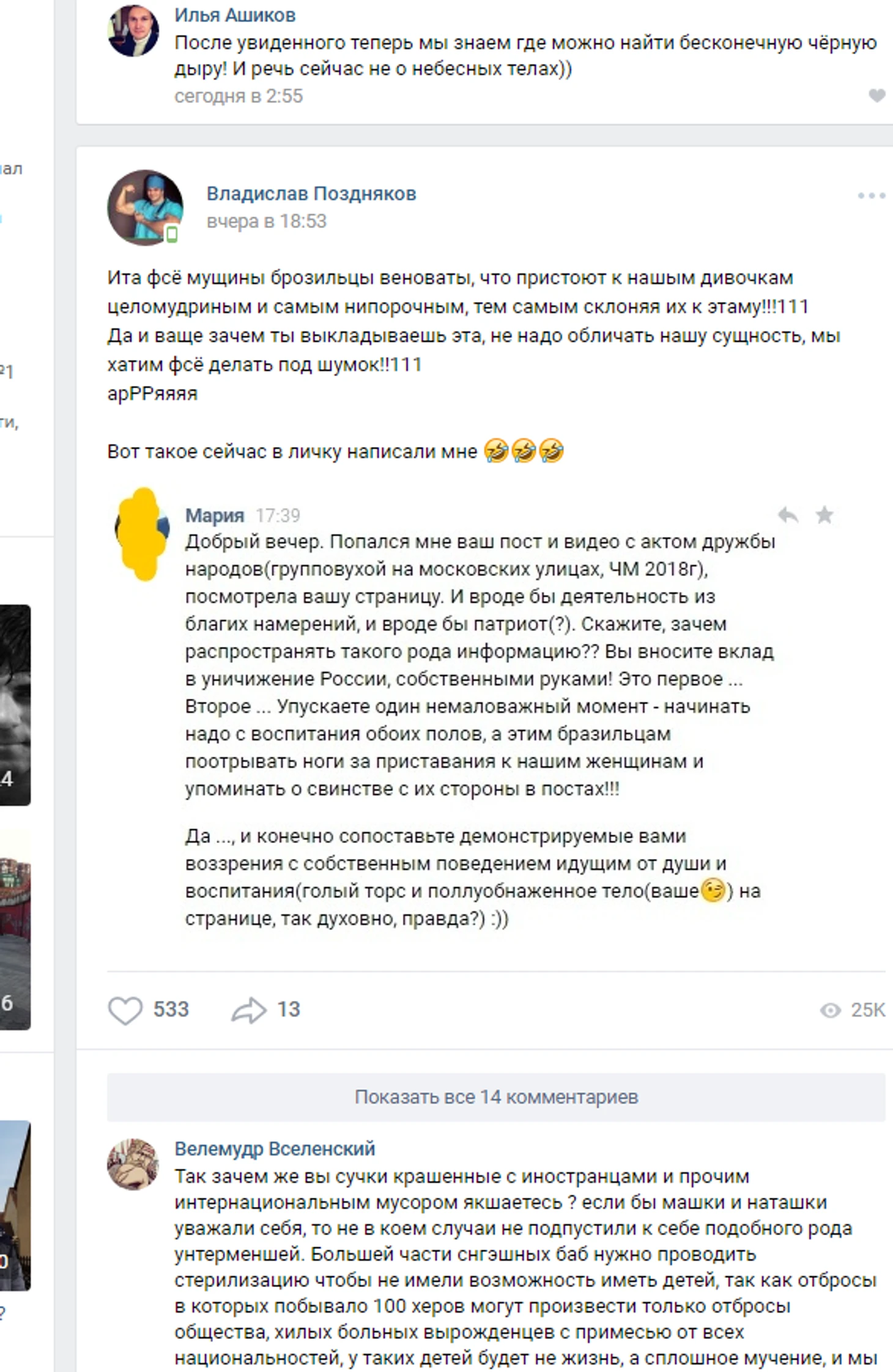Click comment timestamp сегодня в 2:55

tap(239, 96)
